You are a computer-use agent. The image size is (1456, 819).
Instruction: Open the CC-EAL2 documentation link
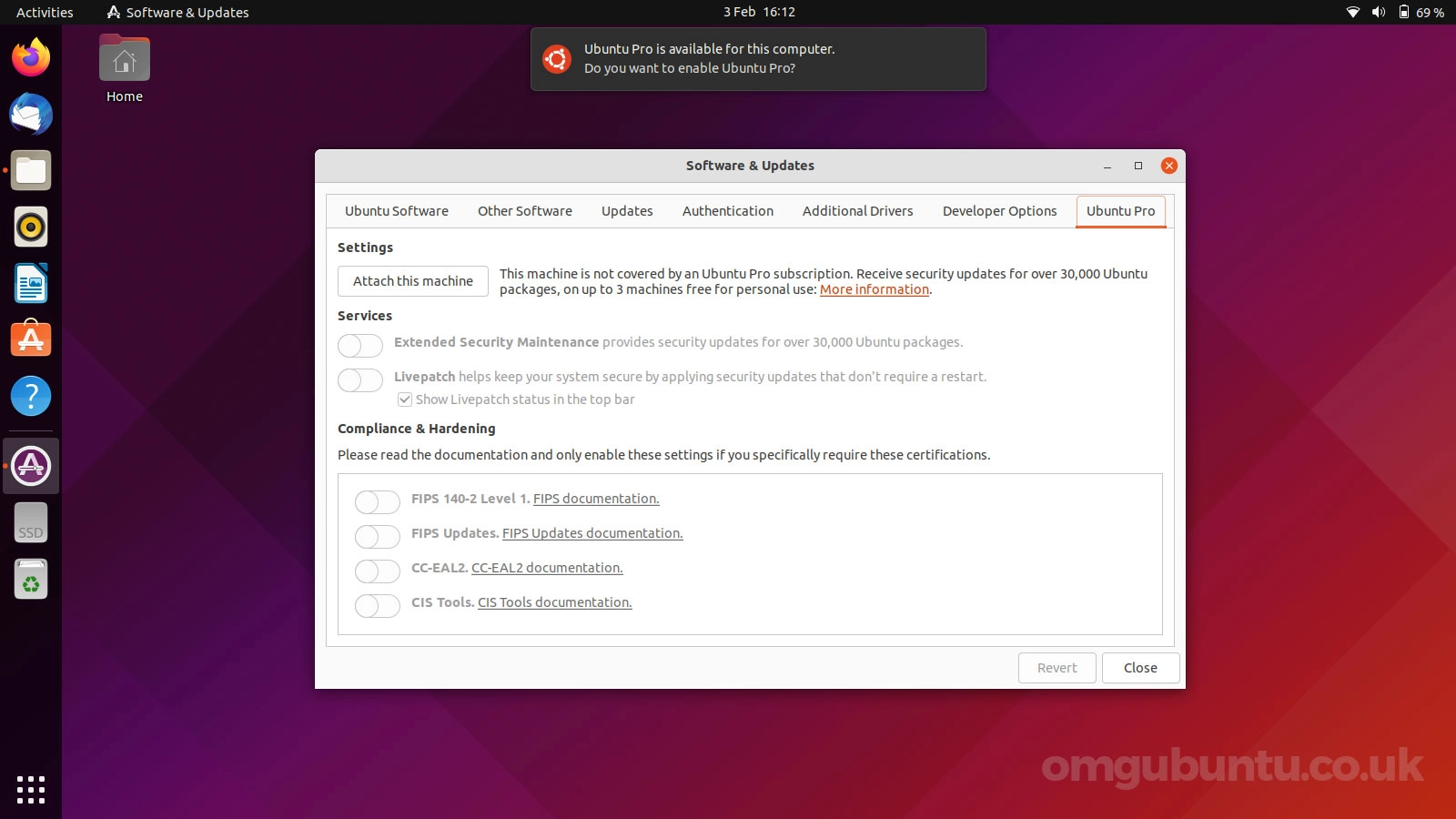click(547, 568)
